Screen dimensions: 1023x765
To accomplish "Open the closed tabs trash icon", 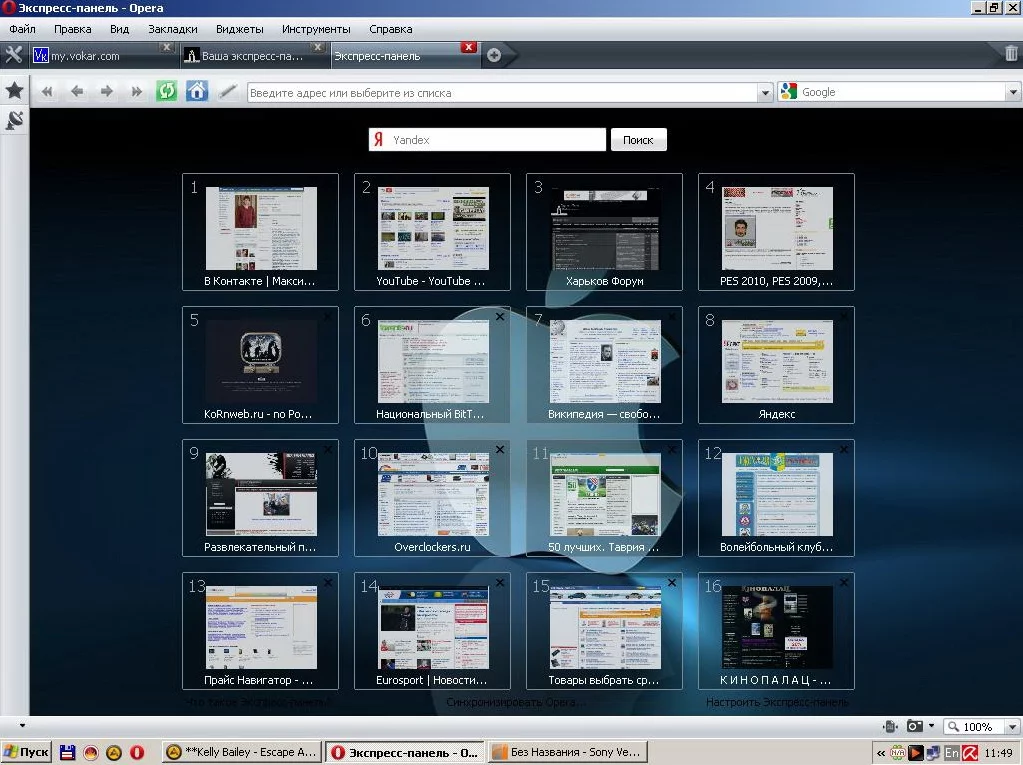I will tap(1011, 53).
